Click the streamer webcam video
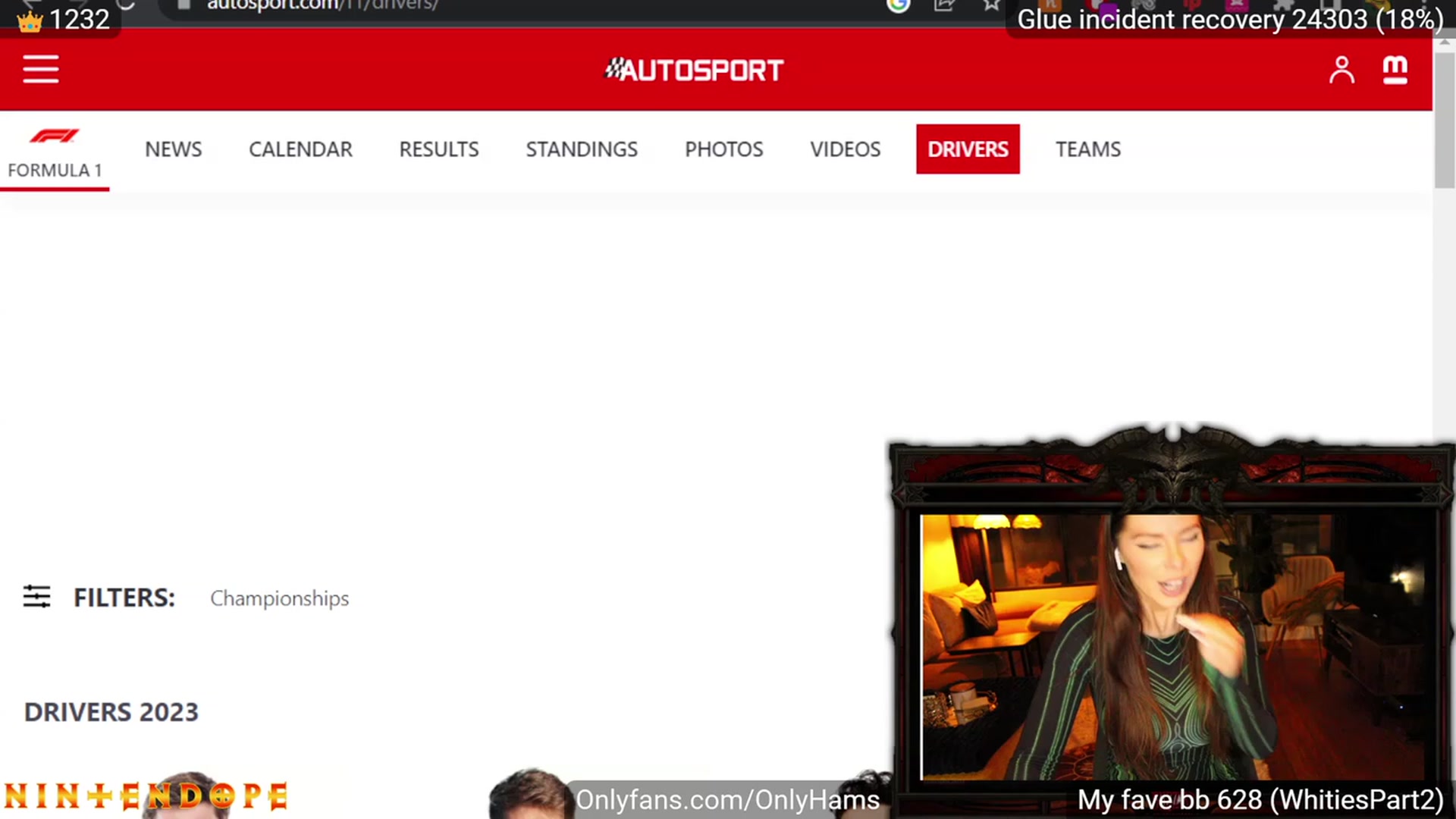 coord(1174,647)
